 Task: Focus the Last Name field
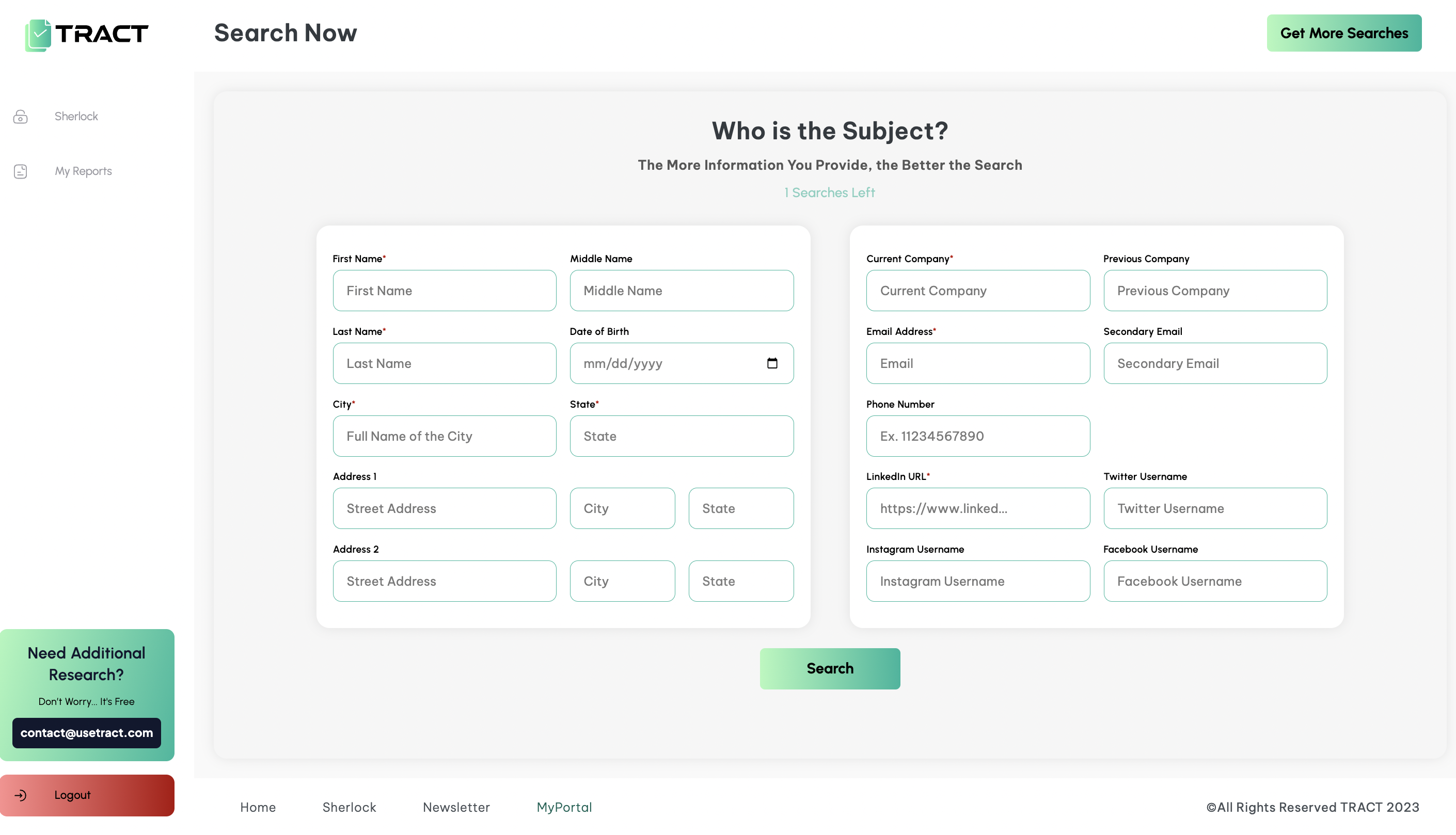tap(444, 363)
